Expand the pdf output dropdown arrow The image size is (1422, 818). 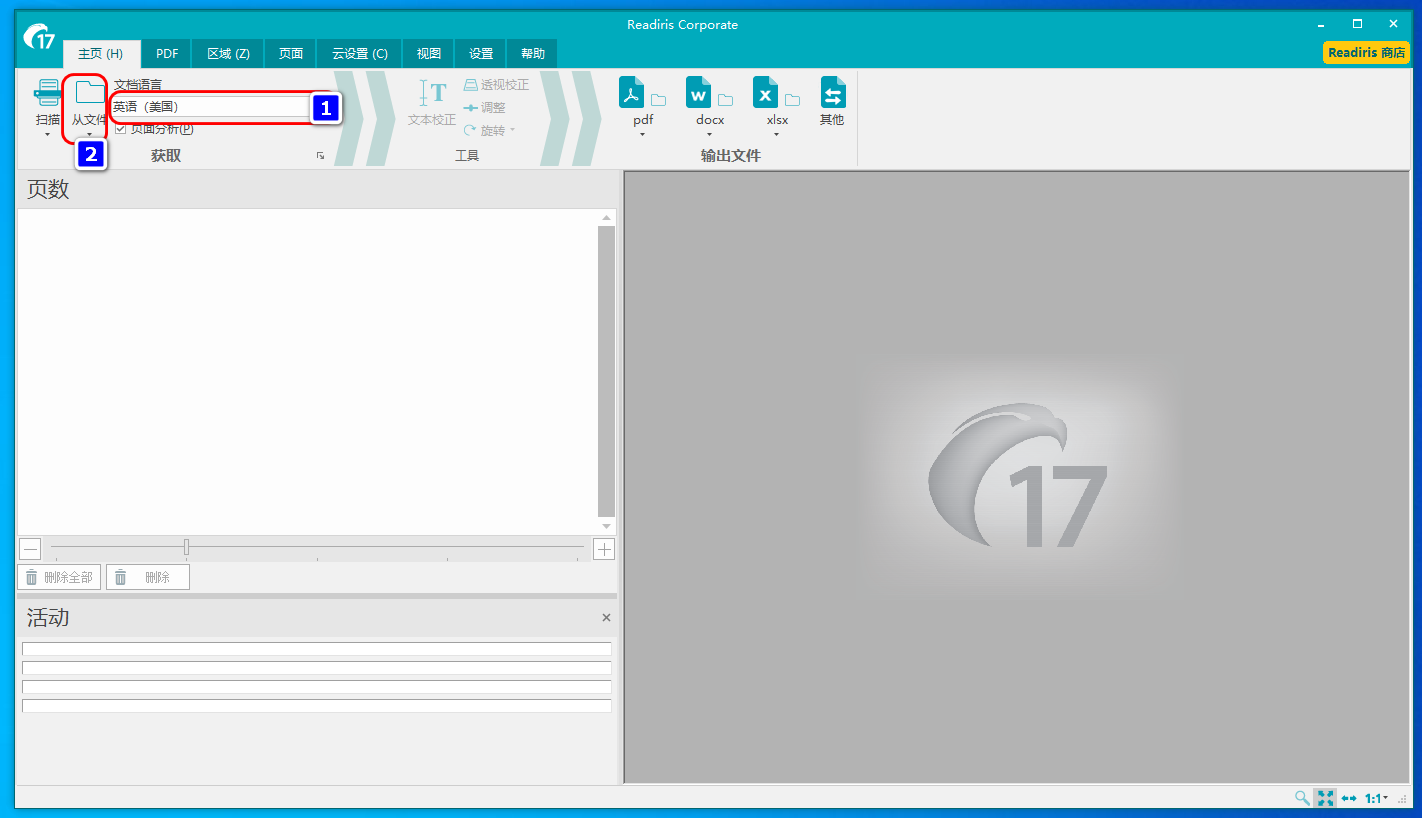tap(642, 134)
